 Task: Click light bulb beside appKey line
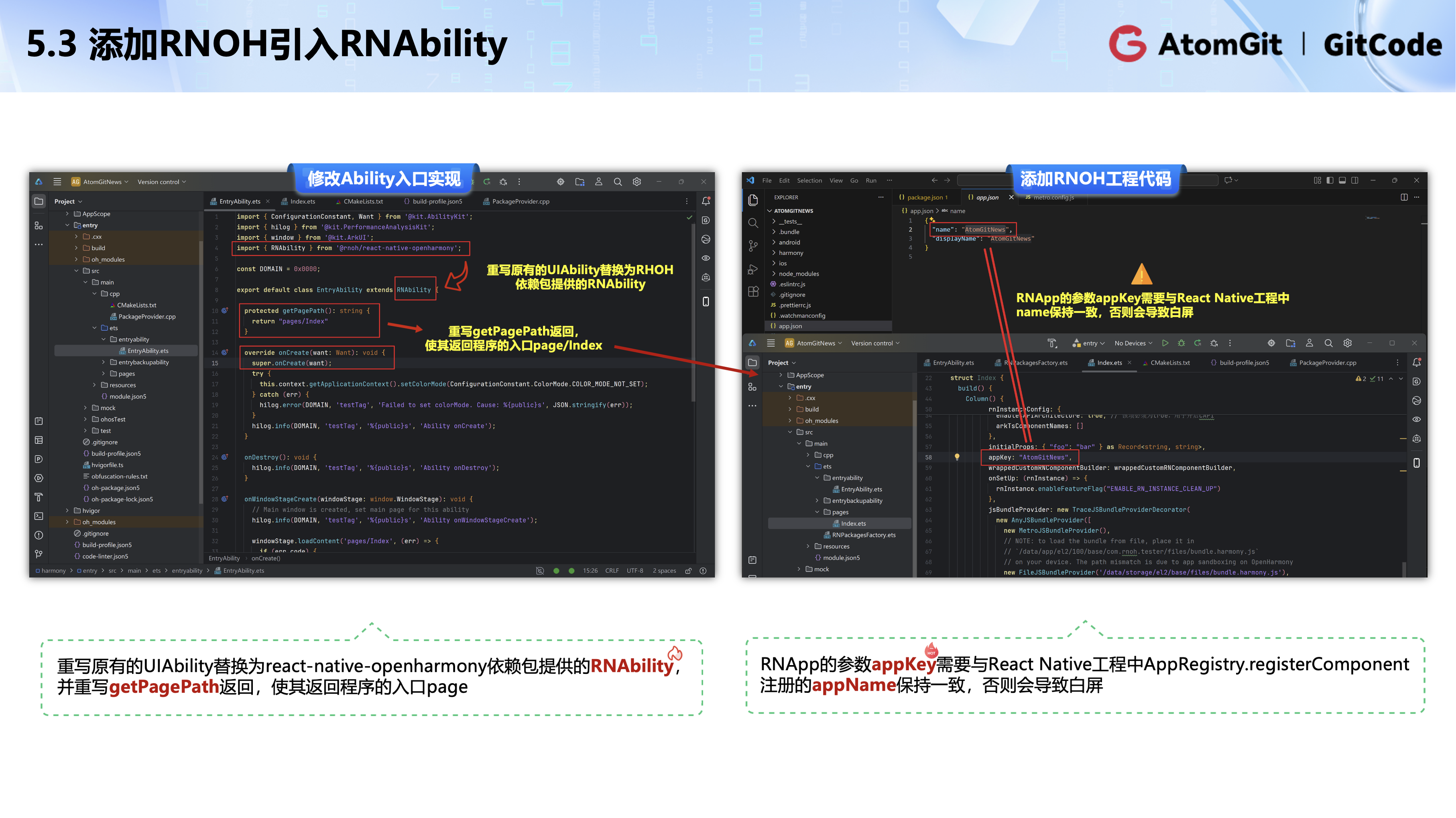click(x=957, y=457)
